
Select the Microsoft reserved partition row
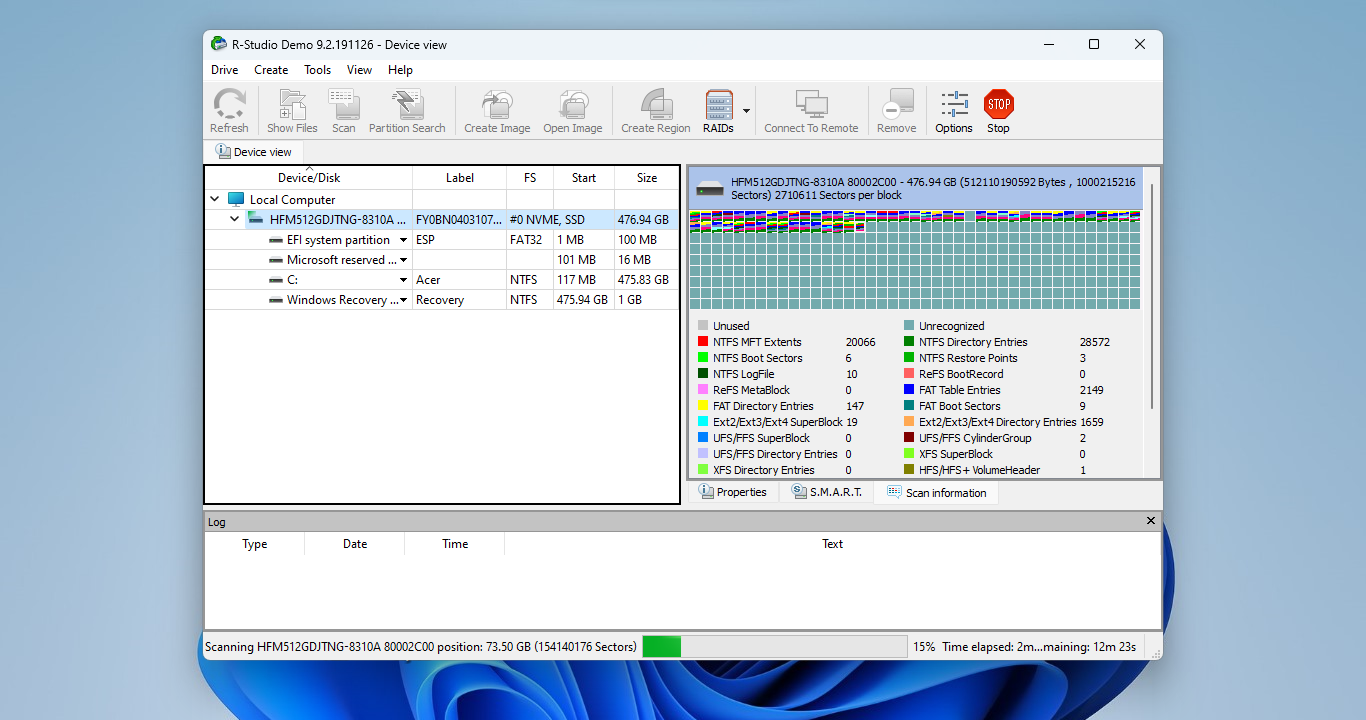point(442,260)
